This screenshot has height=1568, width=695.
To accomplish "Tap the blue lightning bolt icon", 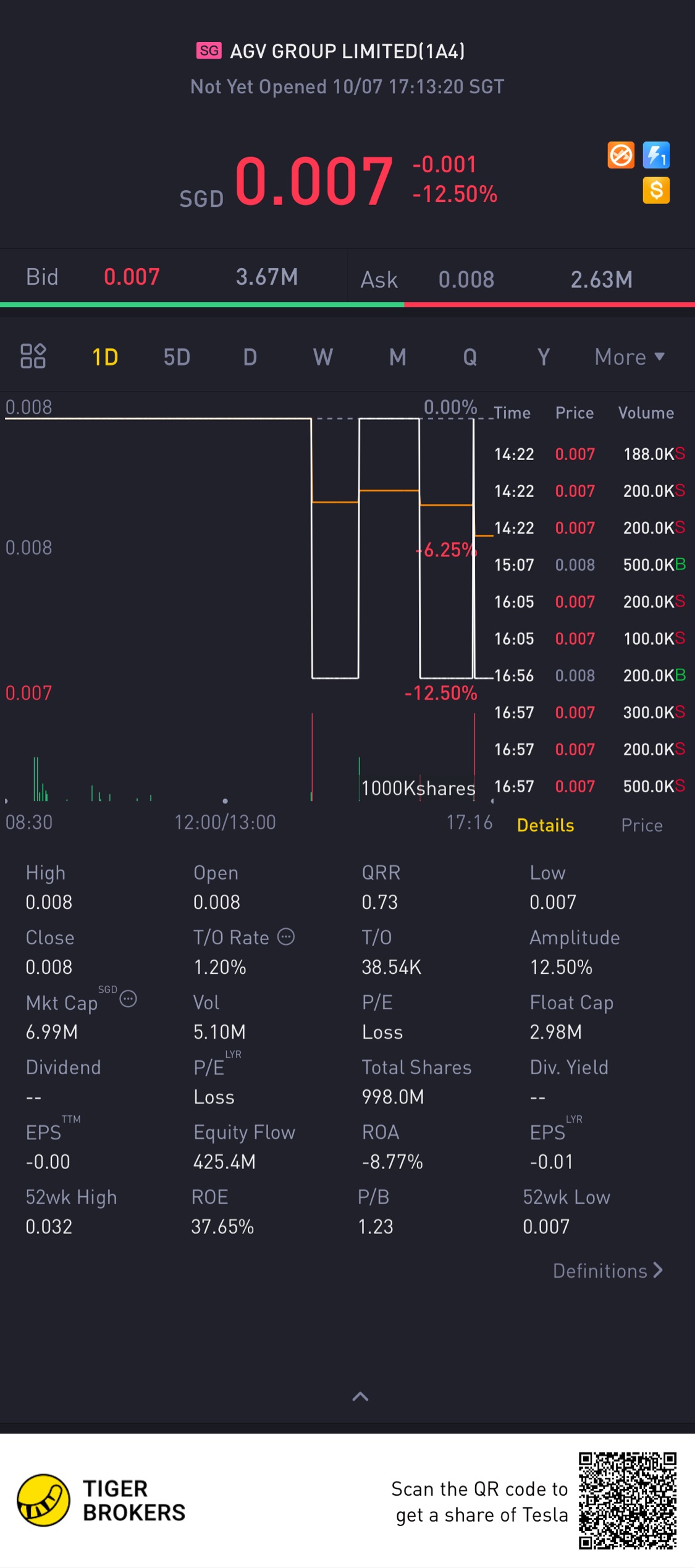I will [x=656, y=155].
